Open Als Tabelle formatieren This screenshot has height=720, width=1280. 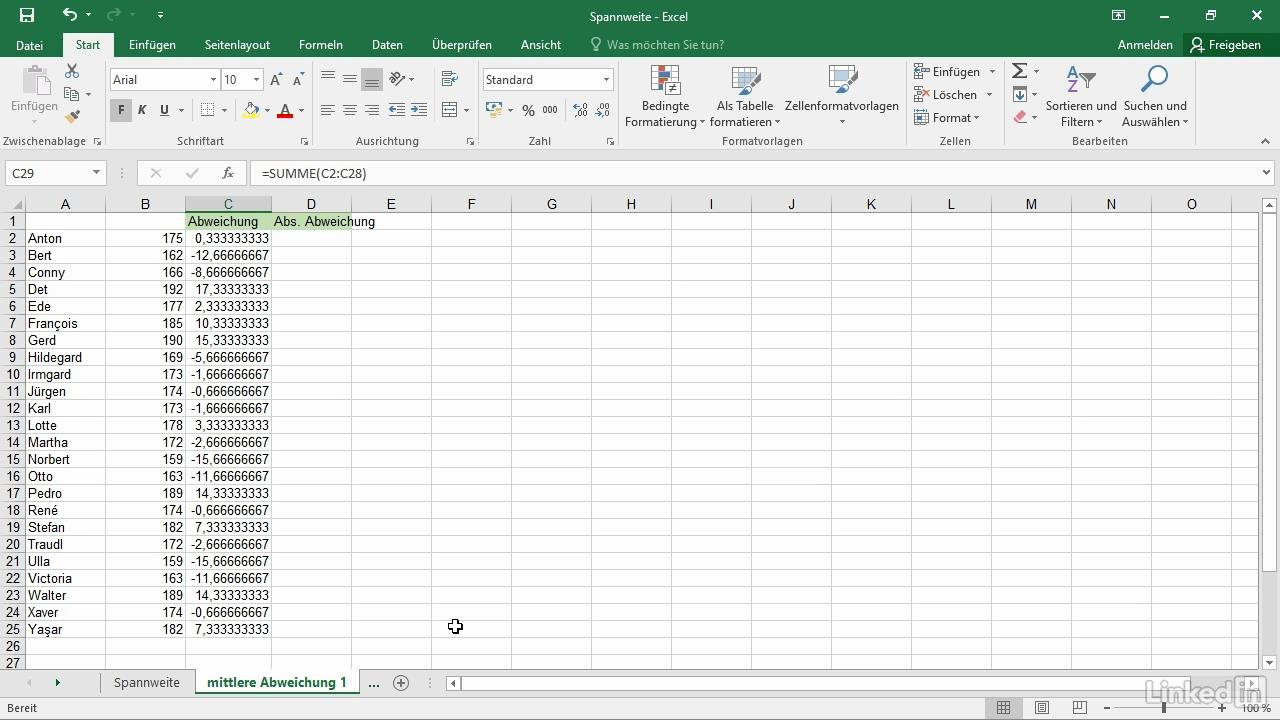pos(745,96)
